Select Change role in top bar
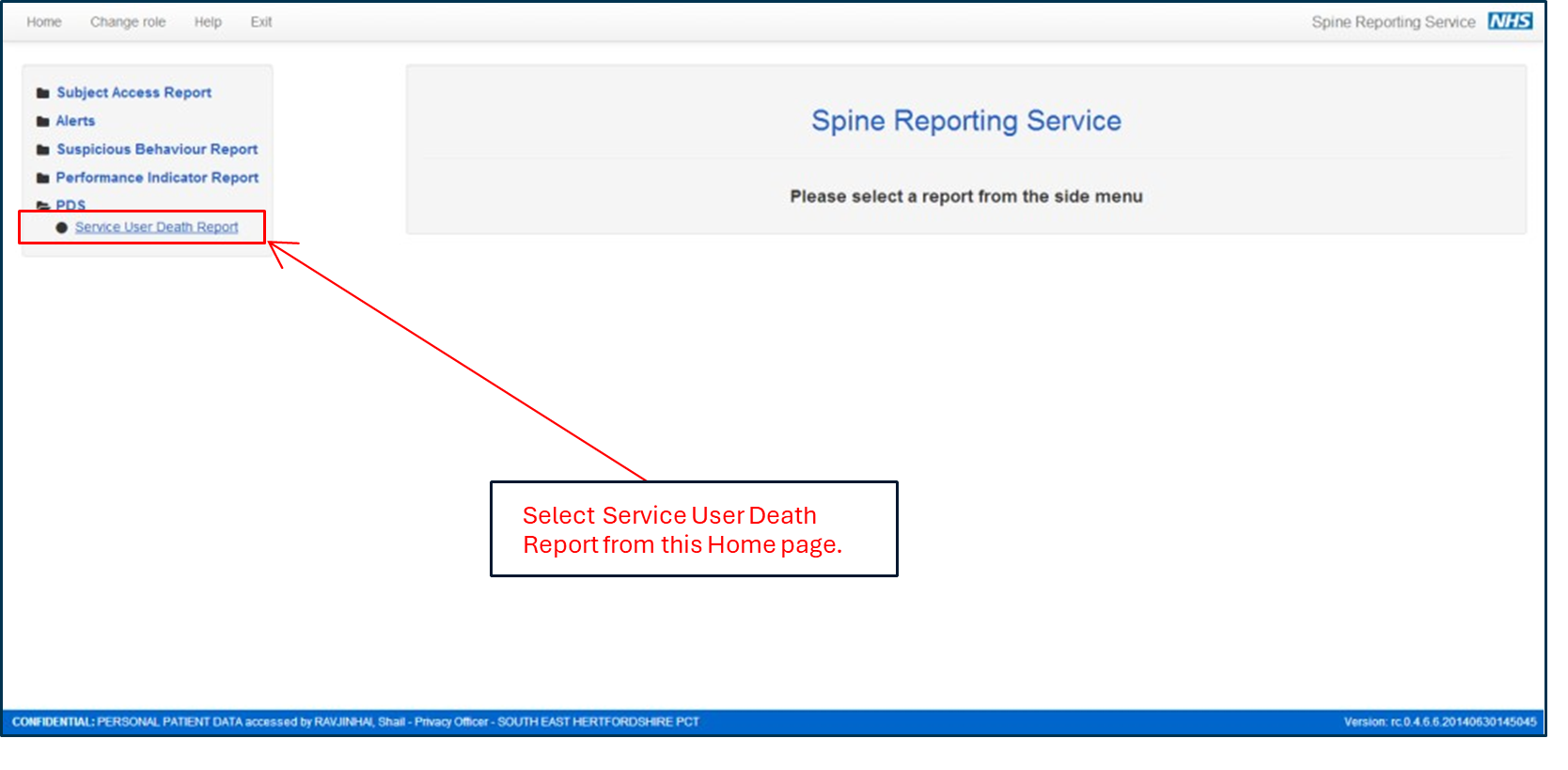This screenshot has width=1568, height=770. point(128,22)
